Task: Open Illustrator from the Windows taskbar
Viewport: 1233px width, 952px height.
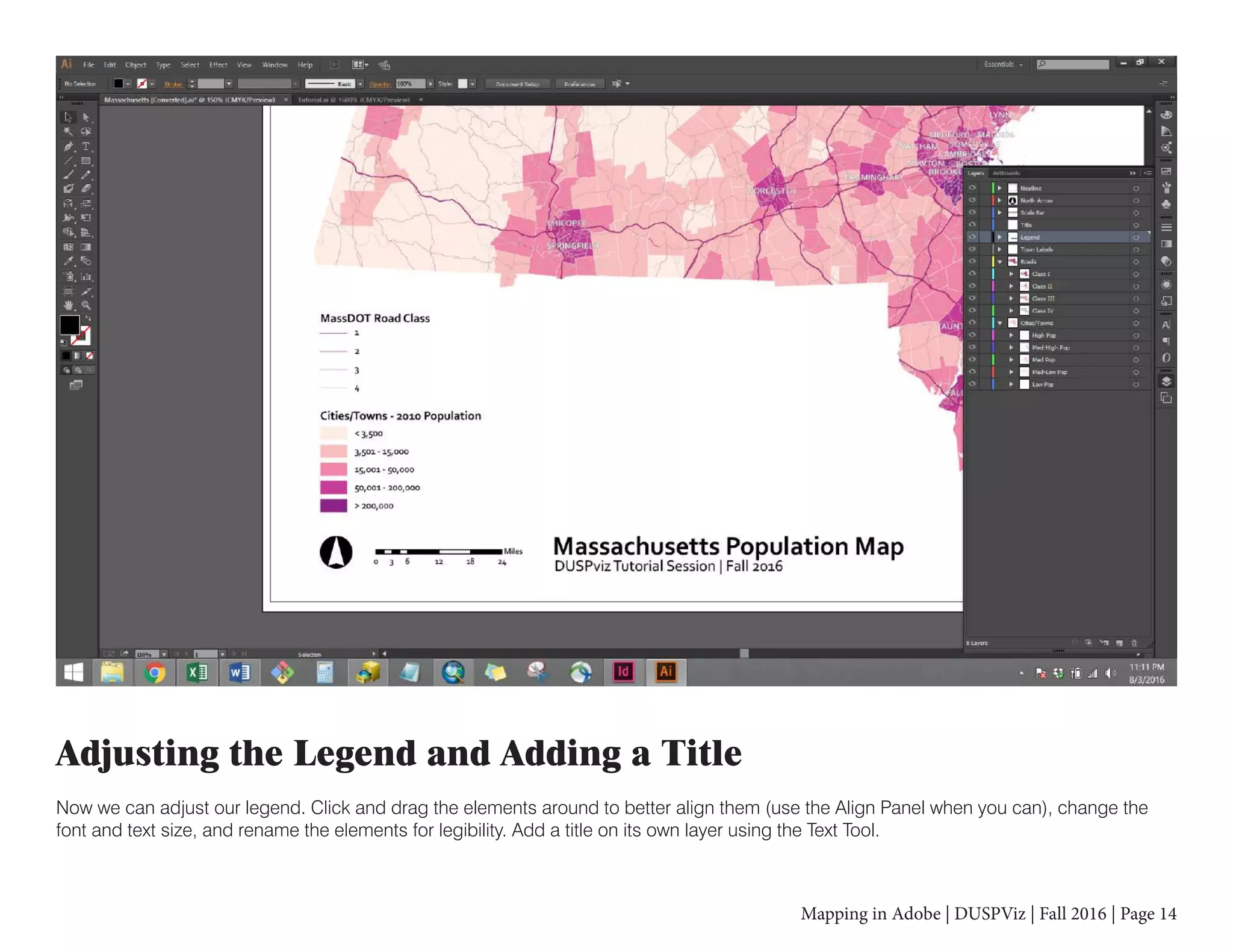Action: click(x=666, y=672)
